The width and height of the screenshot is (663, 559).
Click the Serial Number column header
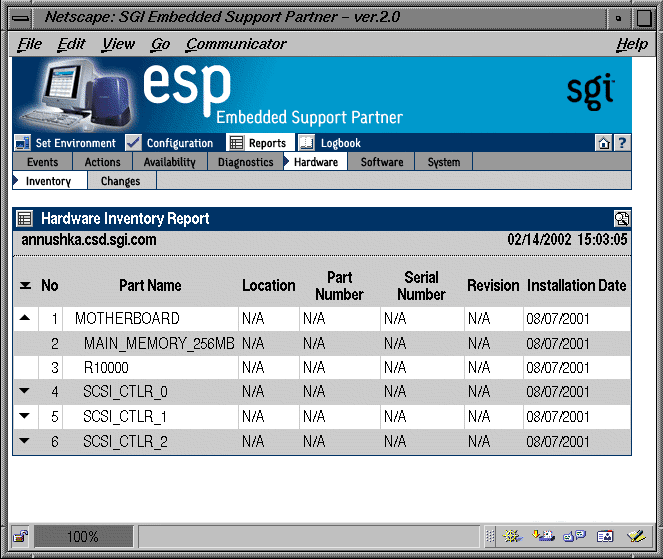[421, 286]
